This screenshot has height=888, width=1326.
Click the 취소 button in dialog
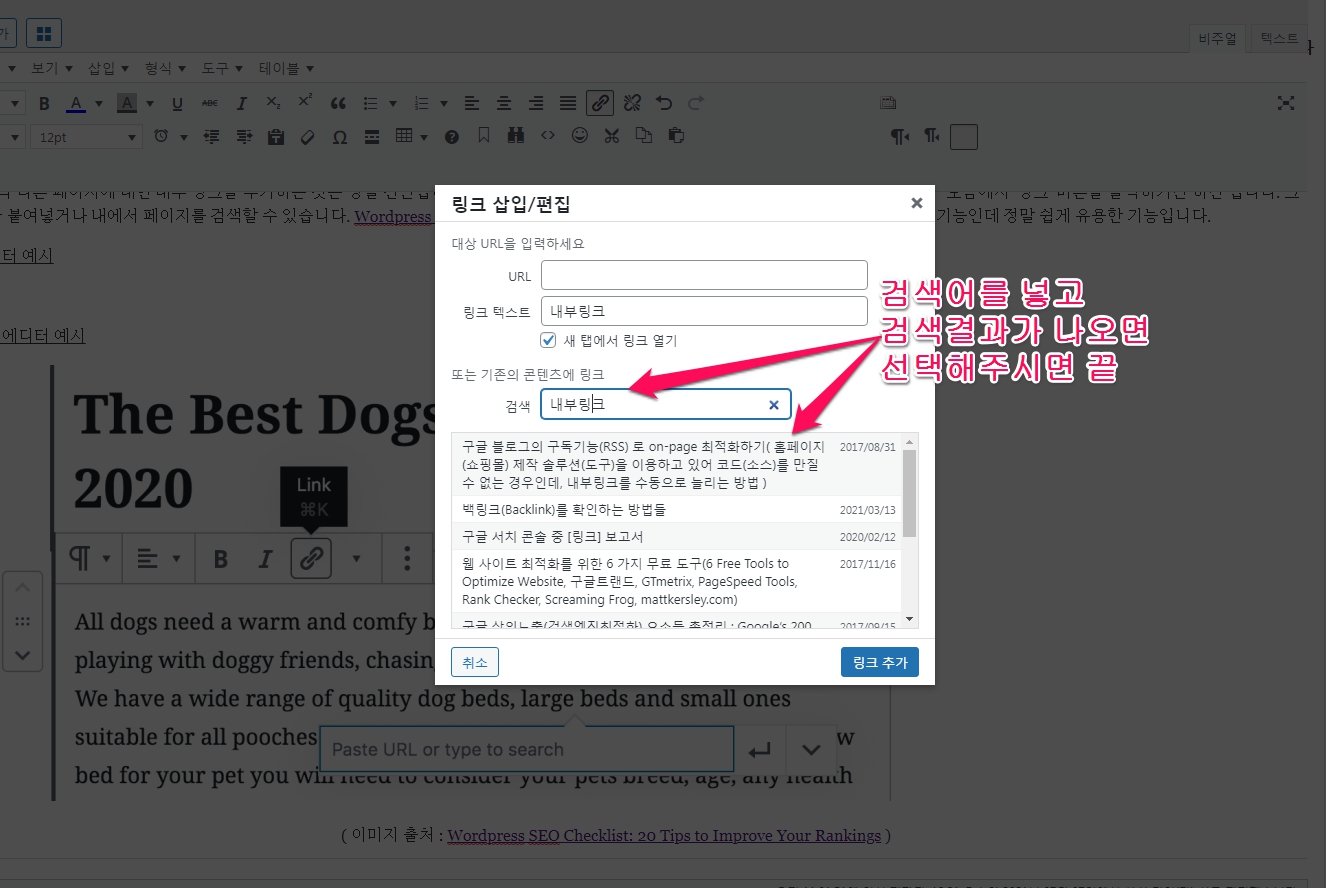coord(475,662)
